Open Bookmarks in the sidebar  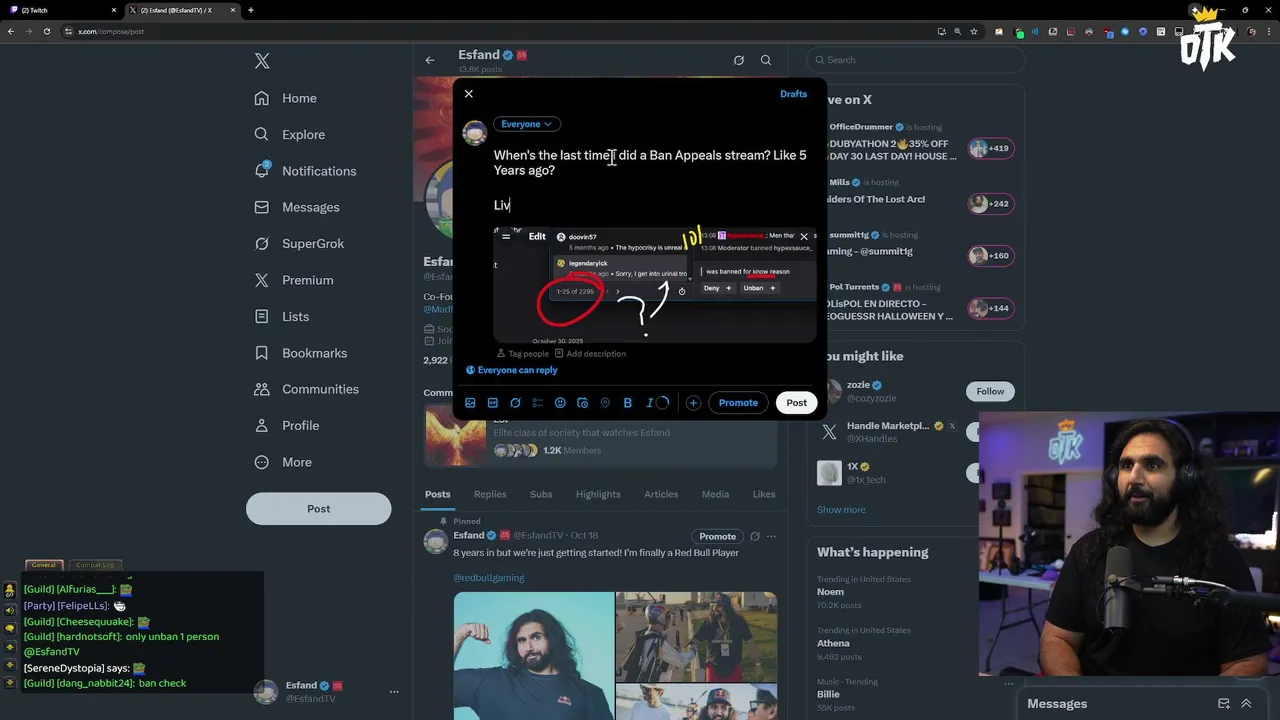click(301, 353)
